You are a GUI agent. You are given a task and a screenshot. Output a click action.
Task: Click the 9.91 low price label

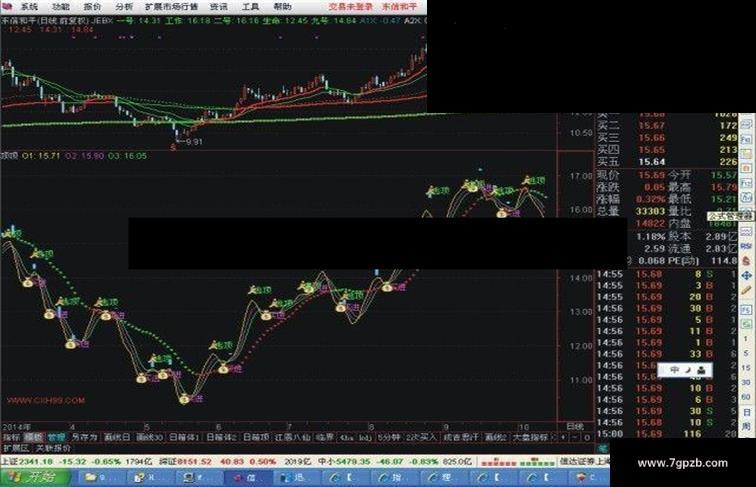pos(194,142)
